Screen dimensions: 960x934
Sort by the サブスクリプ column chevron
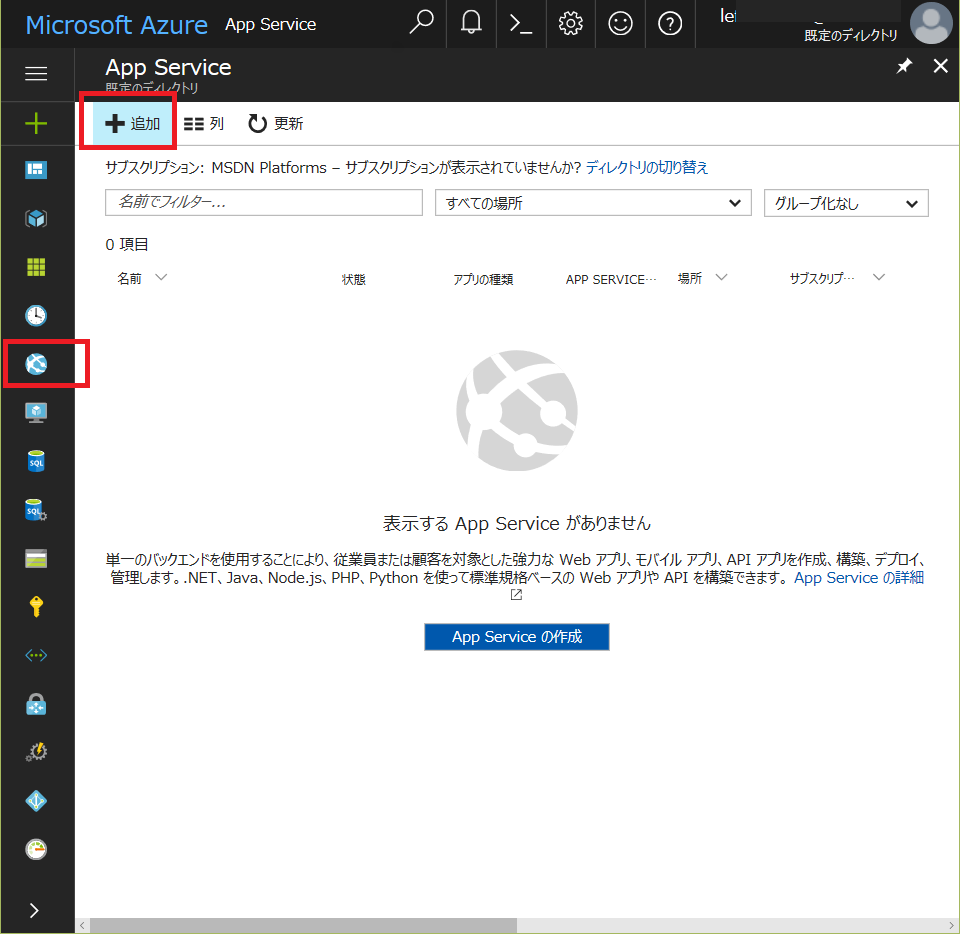coord(879,277)
